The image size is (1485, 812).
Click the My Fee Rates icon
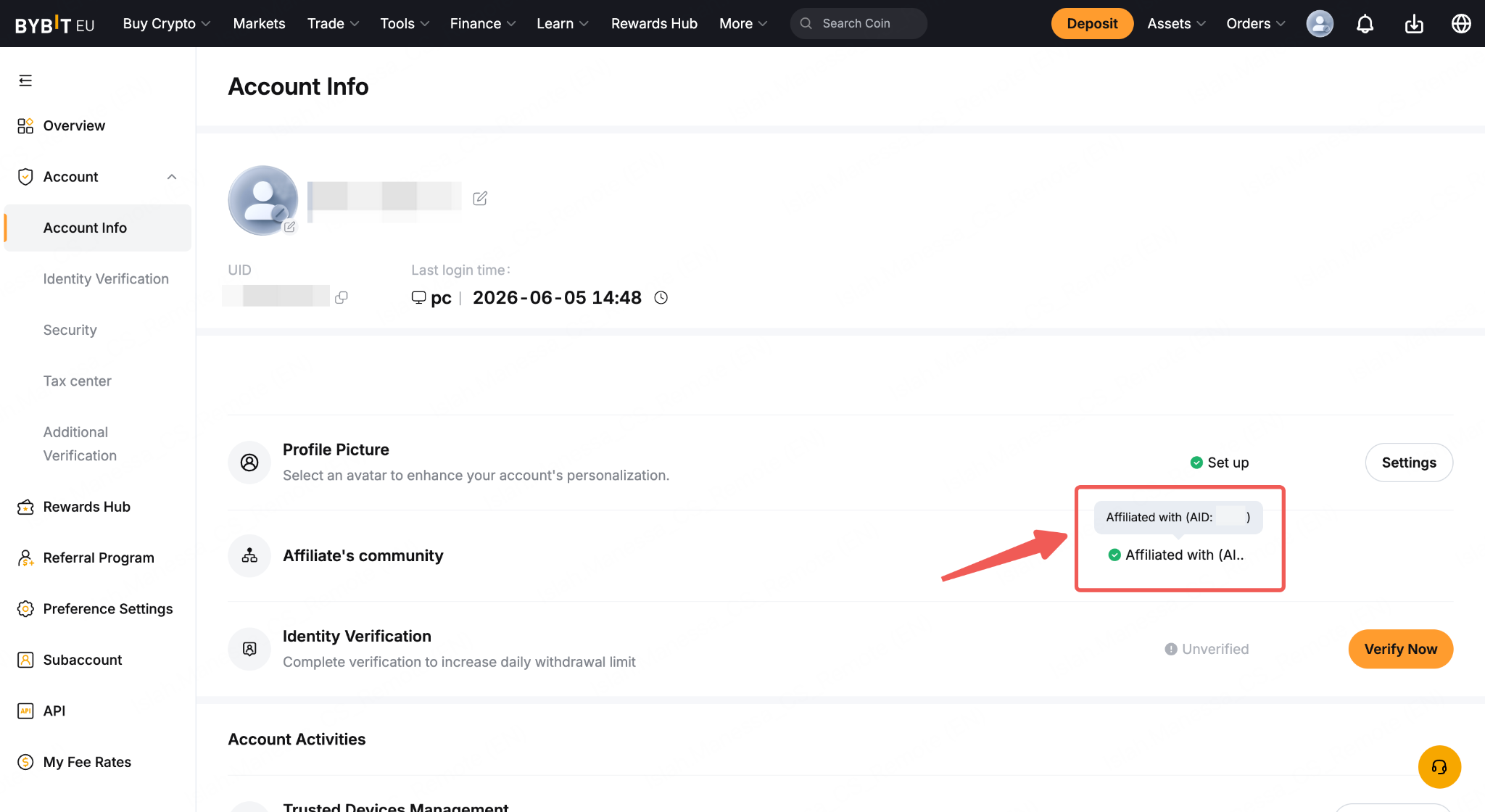25,762
